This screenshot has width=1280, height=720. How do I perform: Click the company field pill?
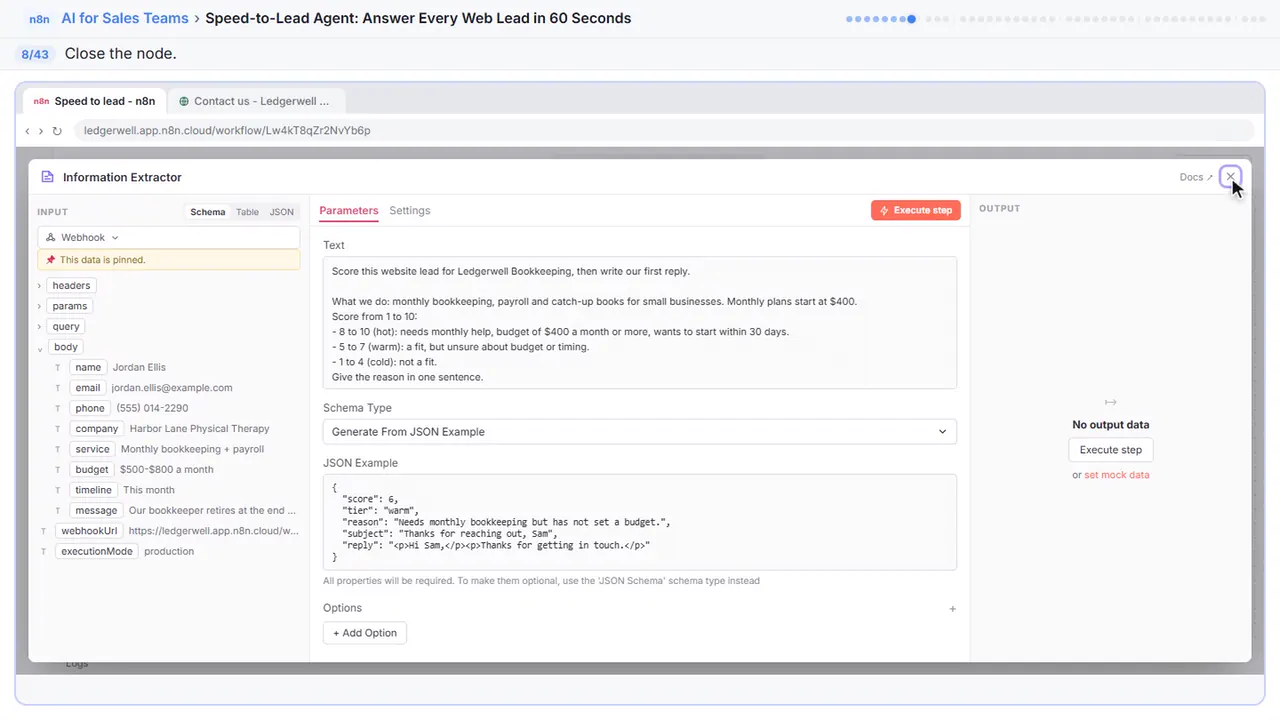(96, 429)
